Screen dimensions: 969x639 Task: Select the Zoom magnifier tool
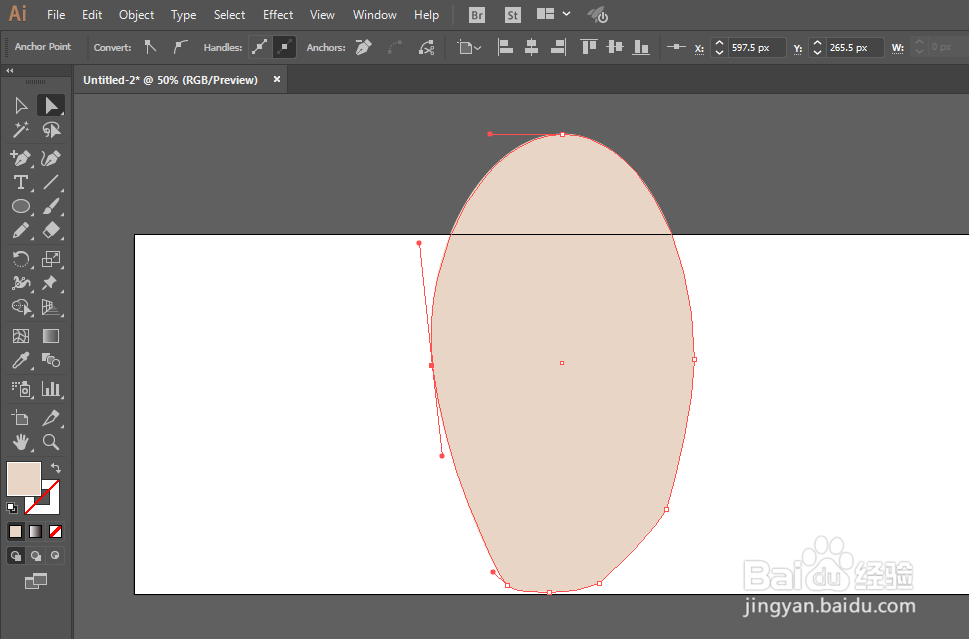(x=51, y=442)
